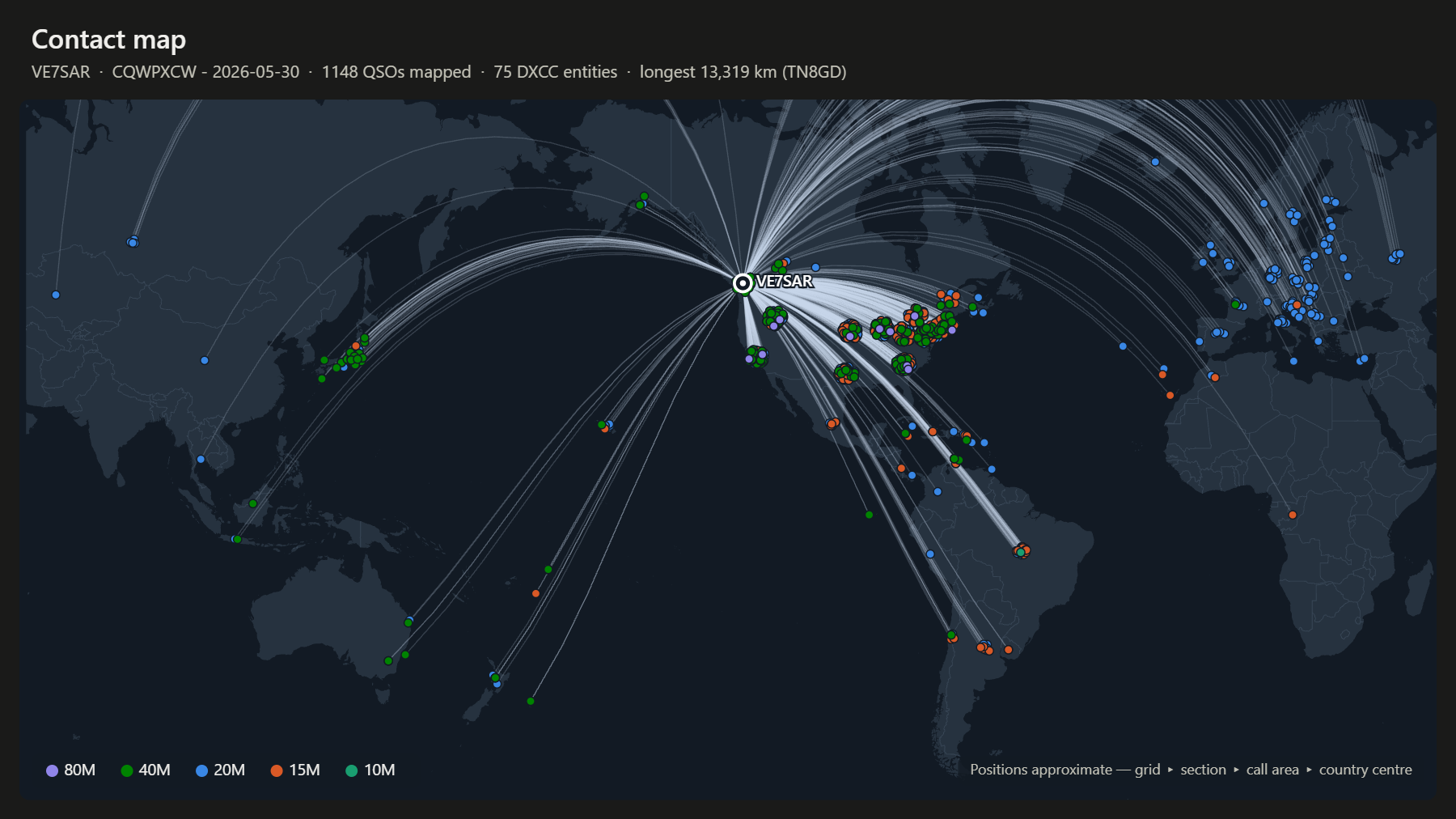Click the orange marker in central Africa
Screen dimensions: 1456x819
click(1293, 515)
